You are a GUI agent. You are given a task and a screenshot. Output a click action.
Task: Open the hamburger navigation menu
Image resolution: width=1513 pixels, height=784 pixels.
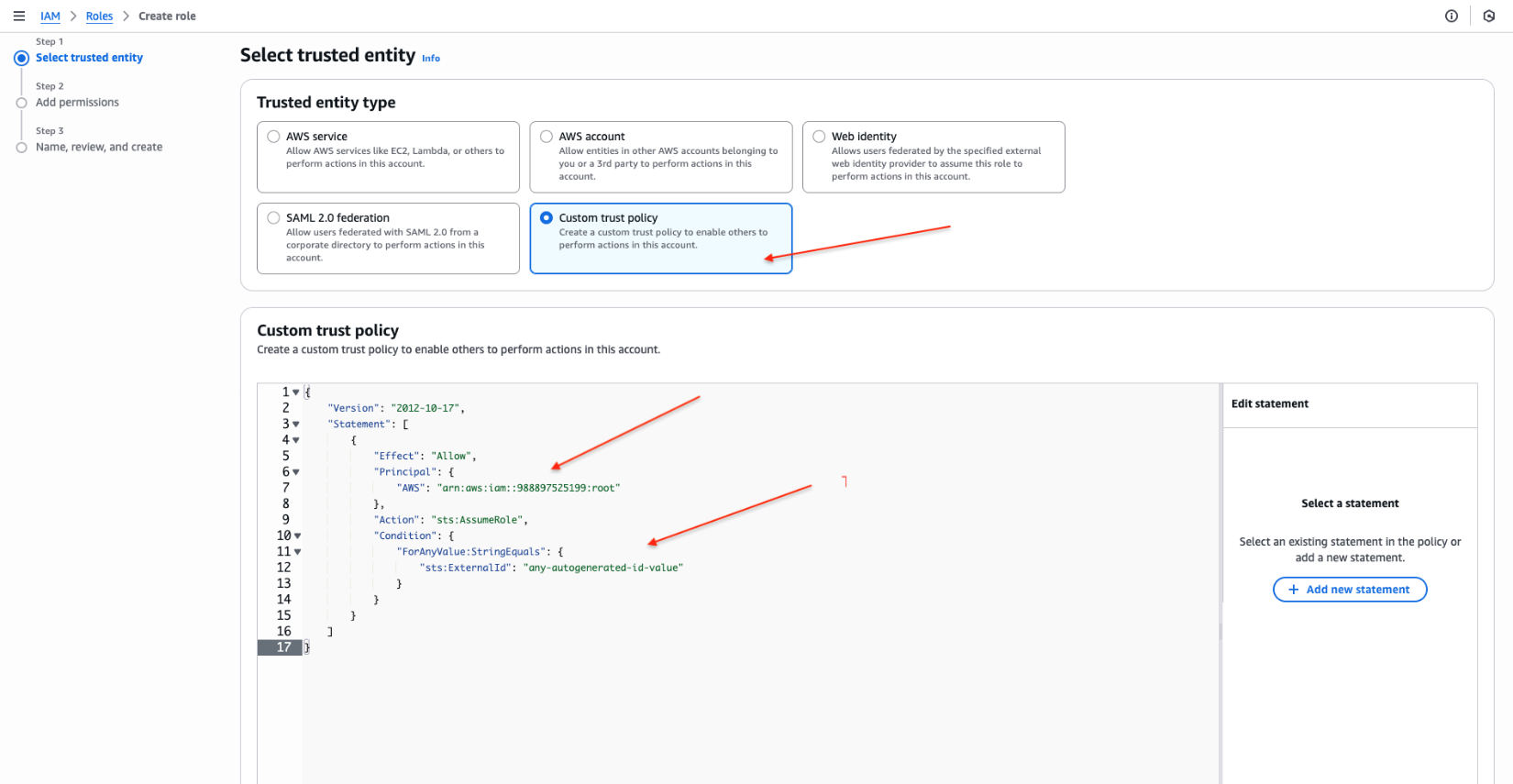tap(18, 17)
